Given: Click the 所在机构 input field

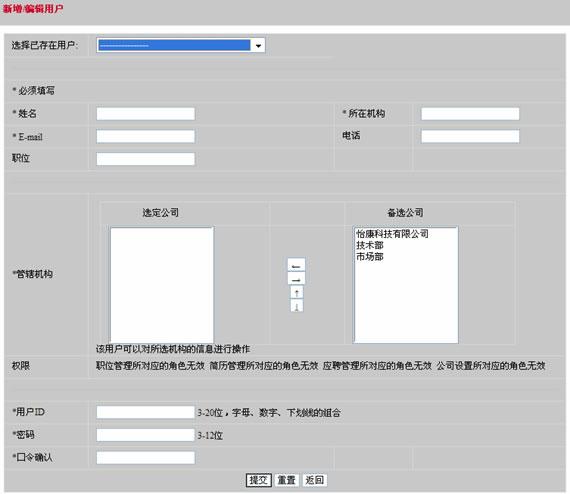Looking at the screenshot, I should [x=470, y=114].
